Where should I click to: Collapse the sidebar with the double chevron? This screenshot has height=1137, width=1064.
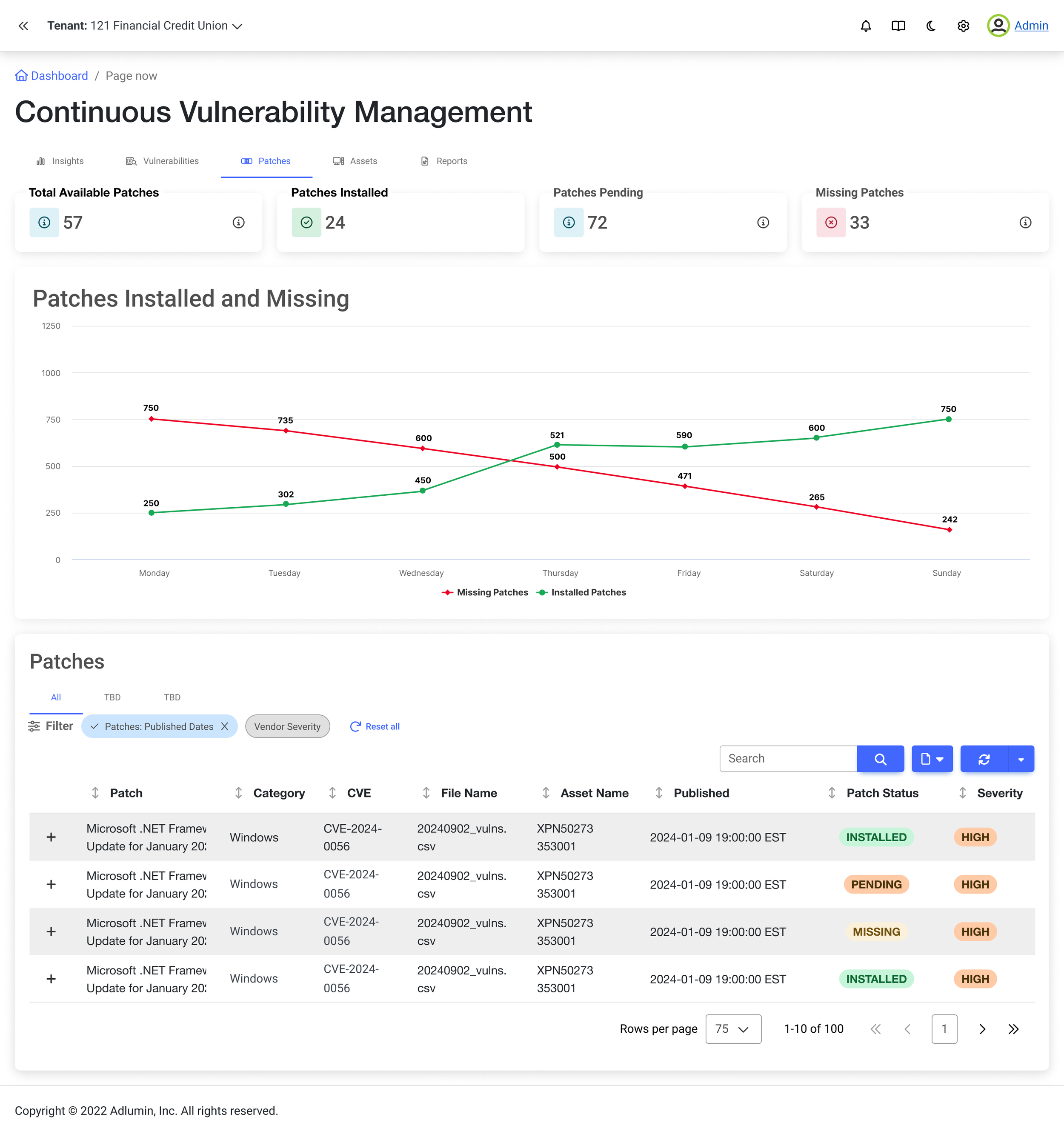click(23, 26)
